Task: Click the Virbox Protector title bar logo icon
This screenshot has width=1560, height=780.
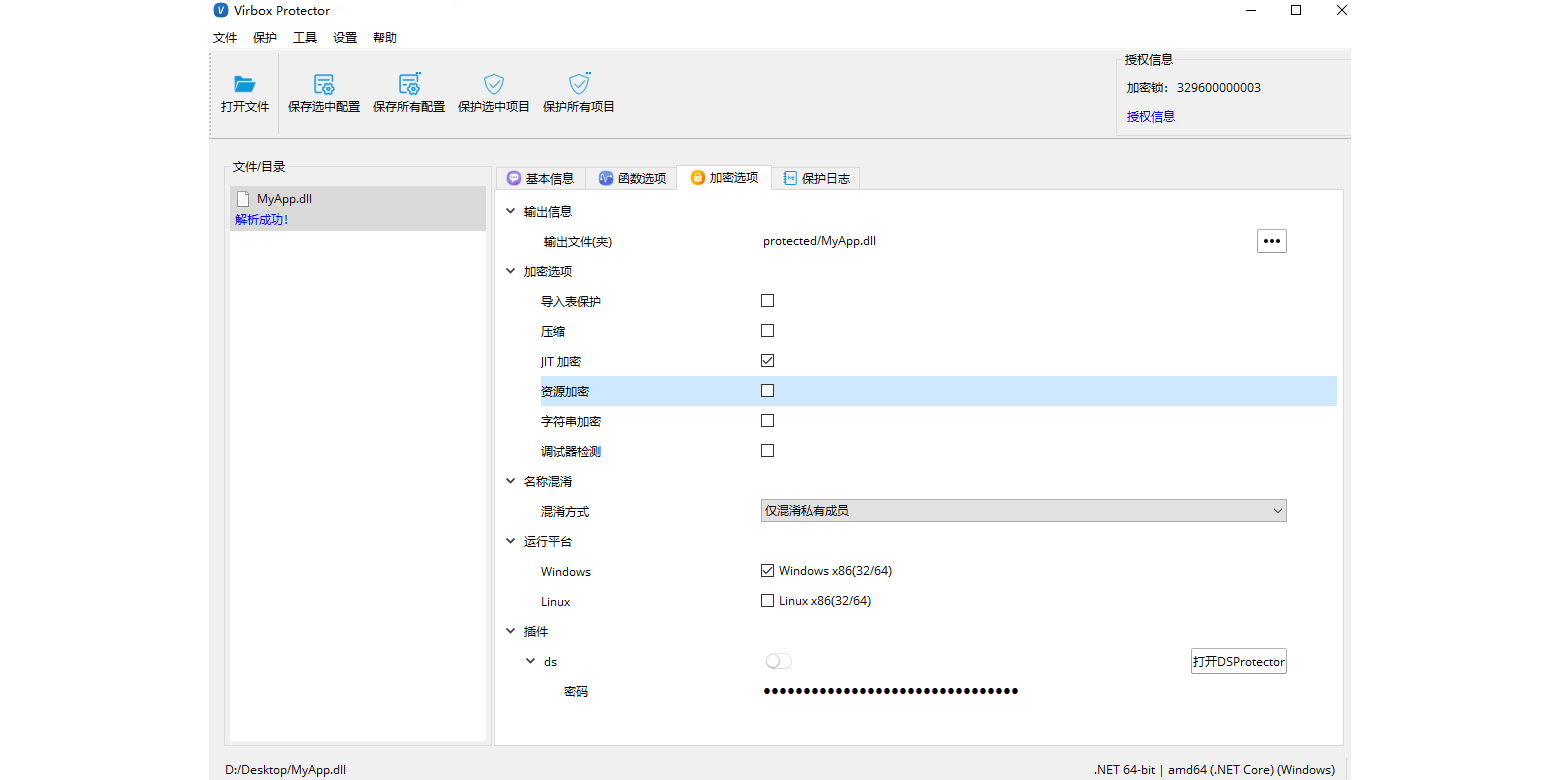Action: [x=220, y=10]
